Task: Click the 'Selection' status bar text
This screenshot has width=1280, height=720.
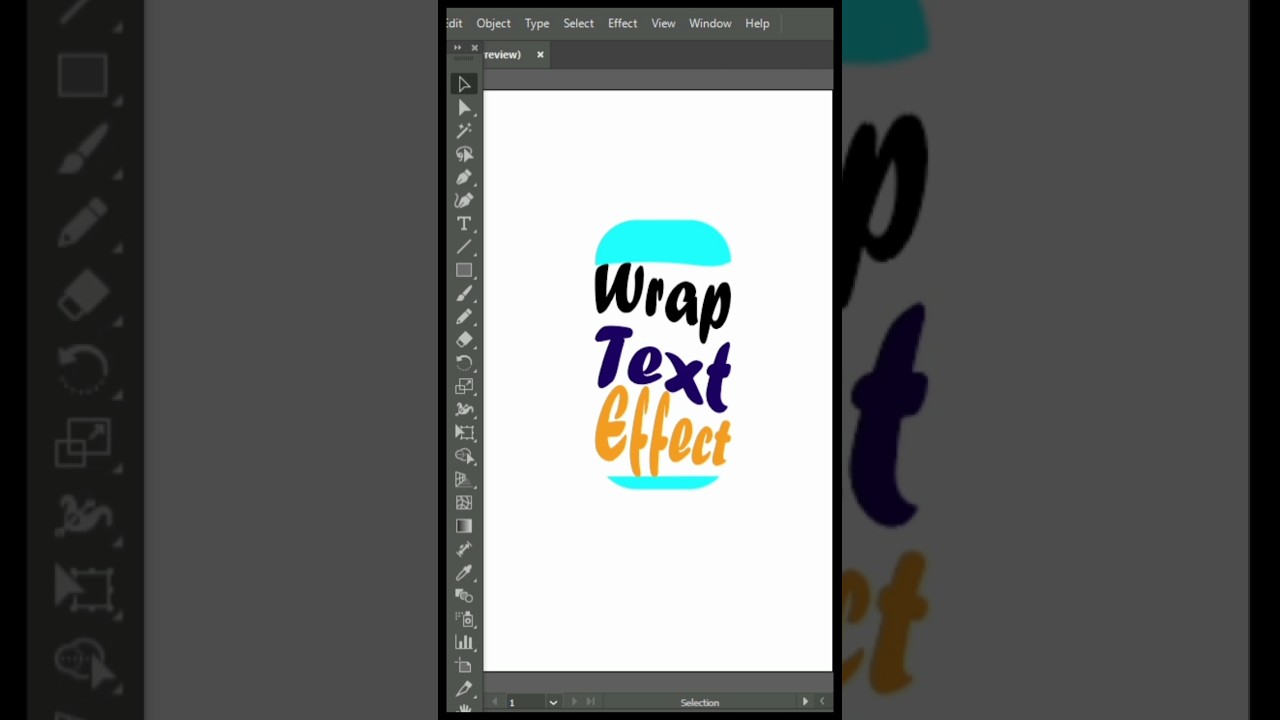Action: coord(700,702)
